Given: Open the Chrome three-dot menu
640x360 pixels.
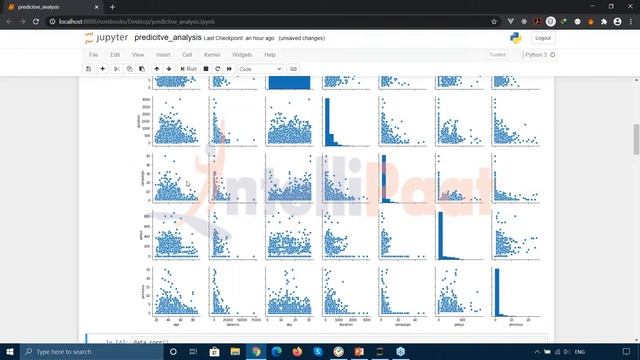Looking at the screenshot, I should 631,21.
